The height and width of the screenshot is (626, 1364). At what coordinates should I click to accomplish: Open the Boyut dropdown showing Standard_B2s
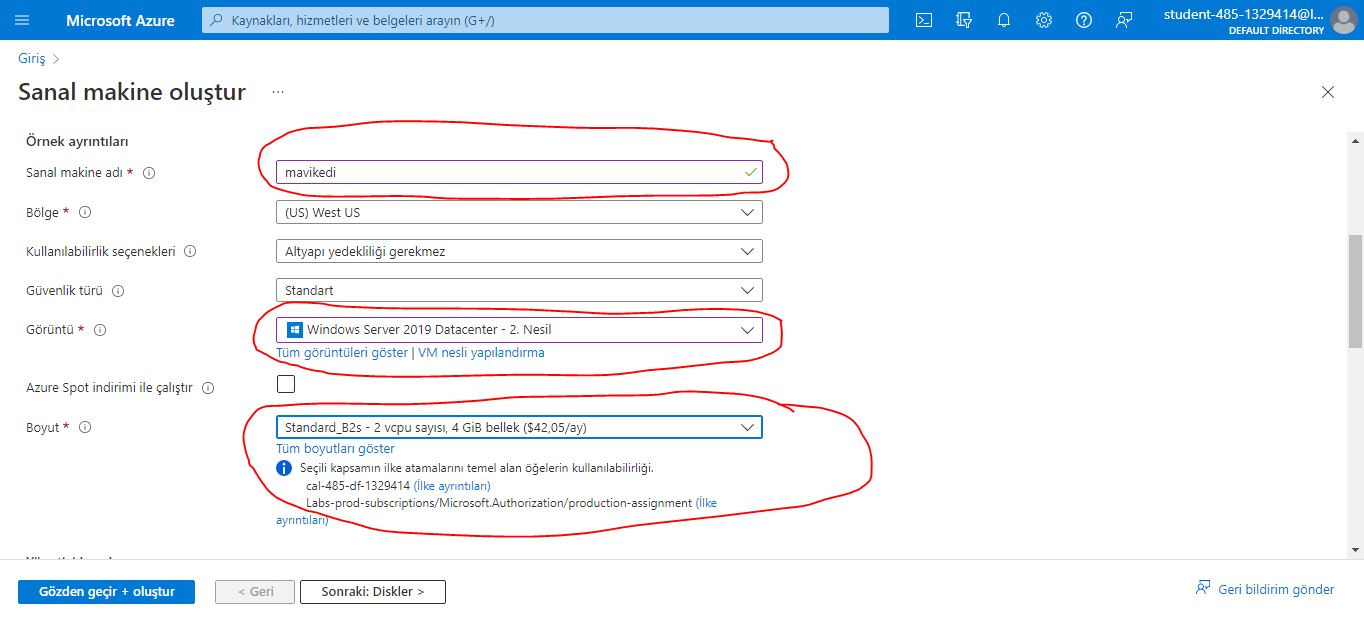pos(519,427)
